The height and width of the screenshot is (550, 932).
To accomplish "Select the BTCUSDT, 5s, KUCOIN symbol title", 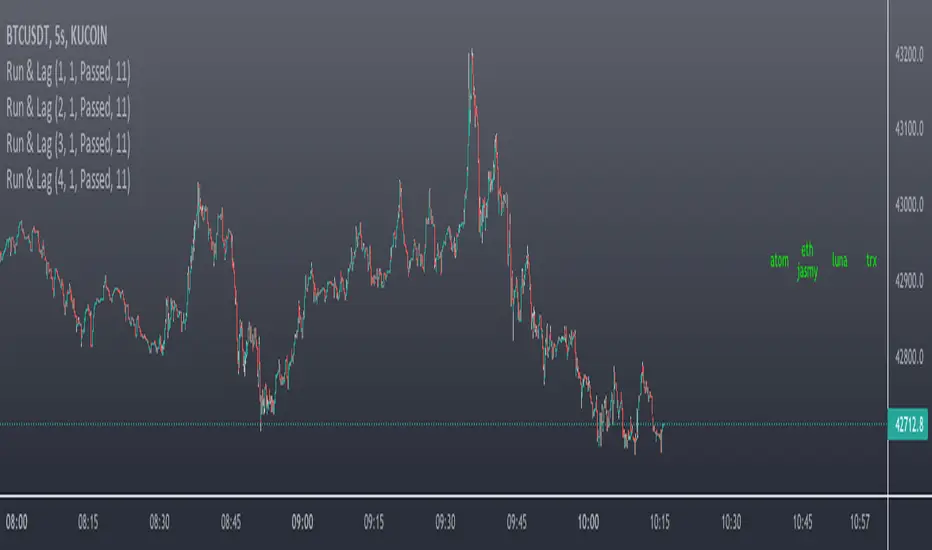I will [x=56, y=37].
